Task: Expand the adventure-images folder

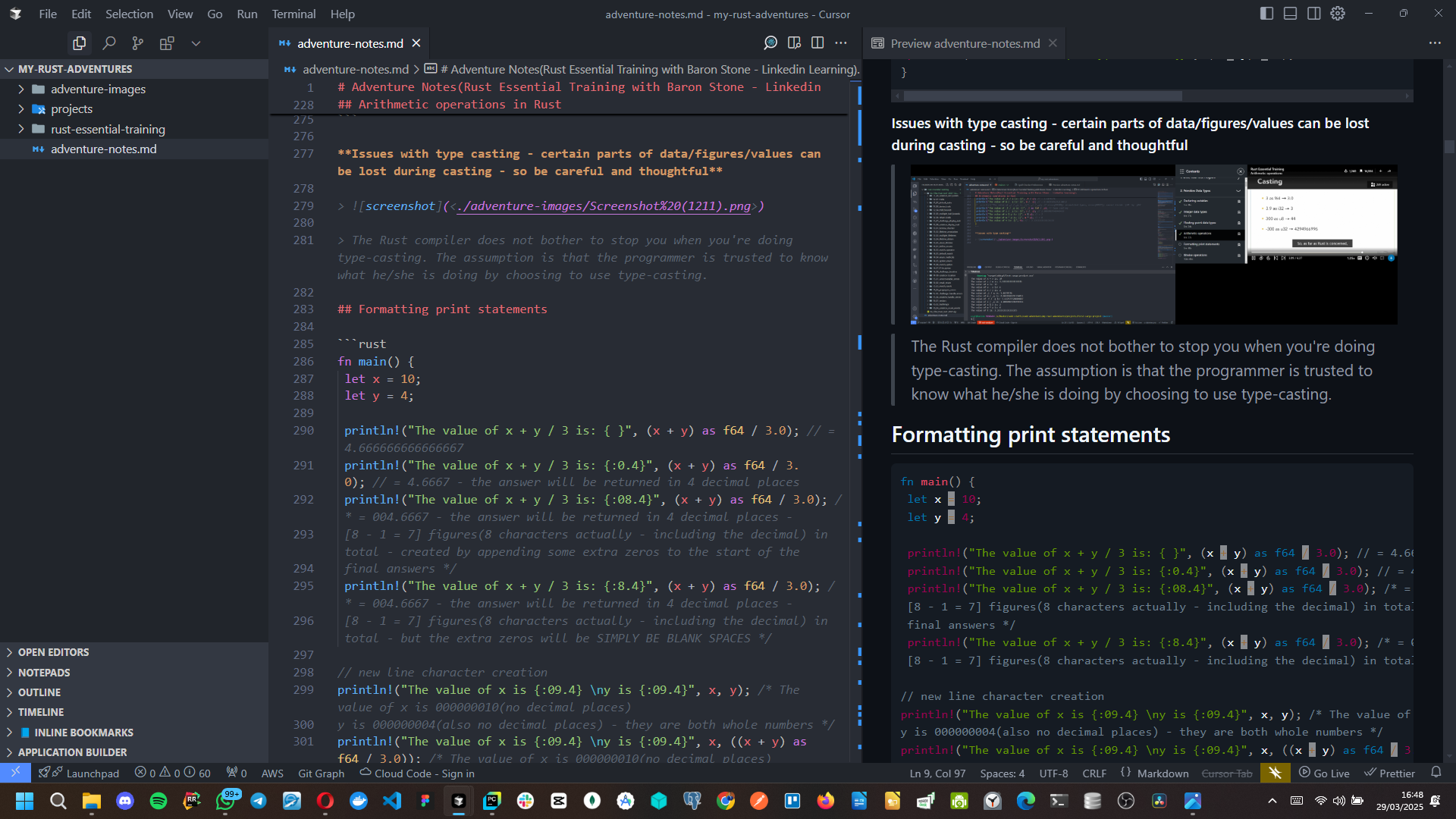Action: 98,89
